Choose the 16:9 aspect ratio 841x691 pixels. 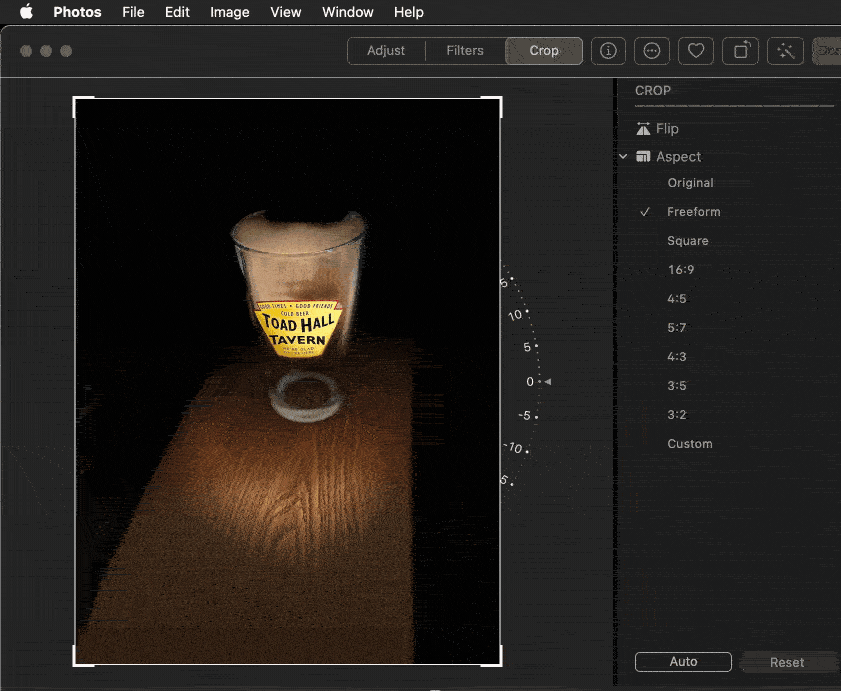click(x=681, y=270)
